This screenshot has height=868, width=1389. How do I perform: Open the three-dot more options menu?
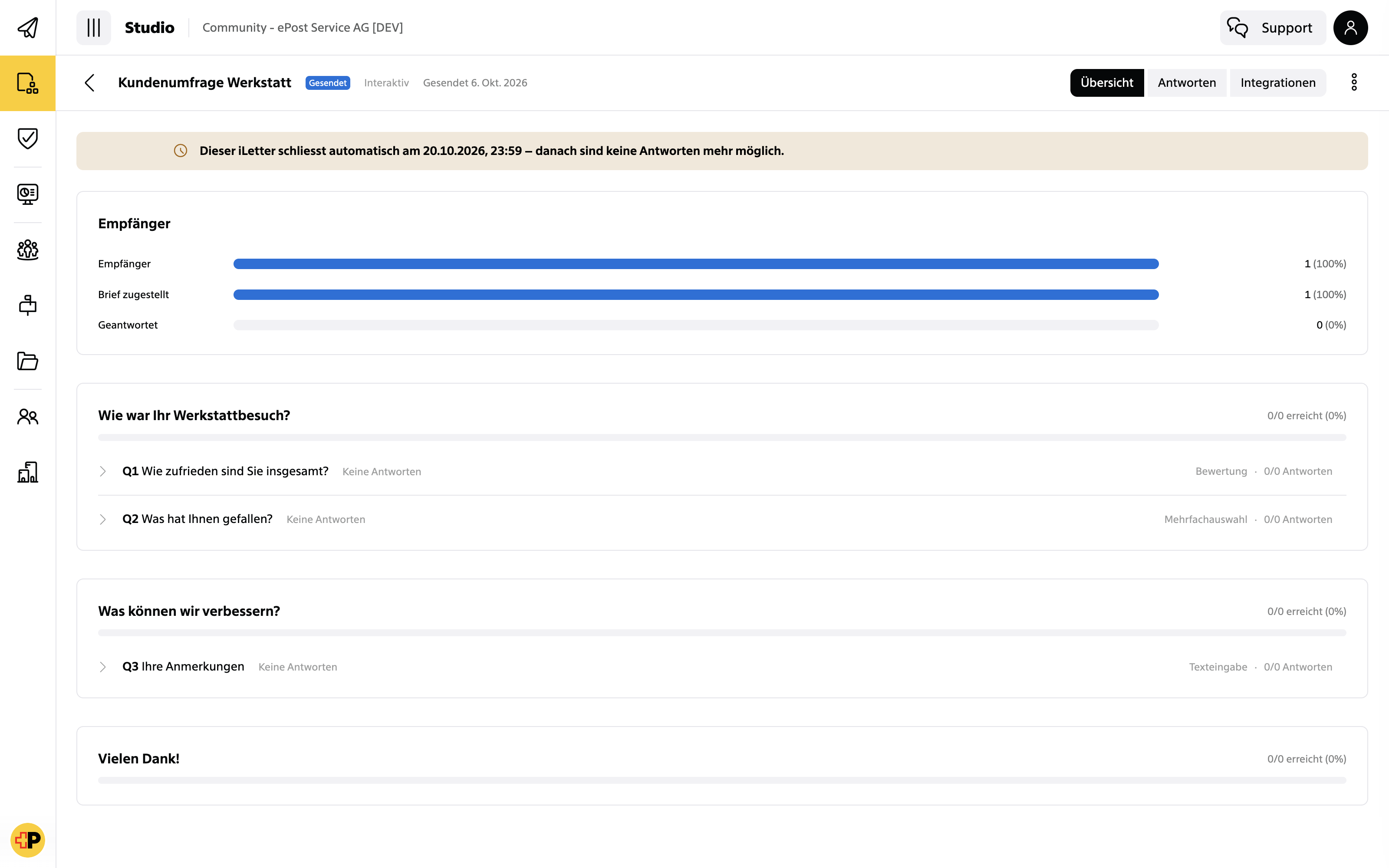click(x=1354, y=82)
